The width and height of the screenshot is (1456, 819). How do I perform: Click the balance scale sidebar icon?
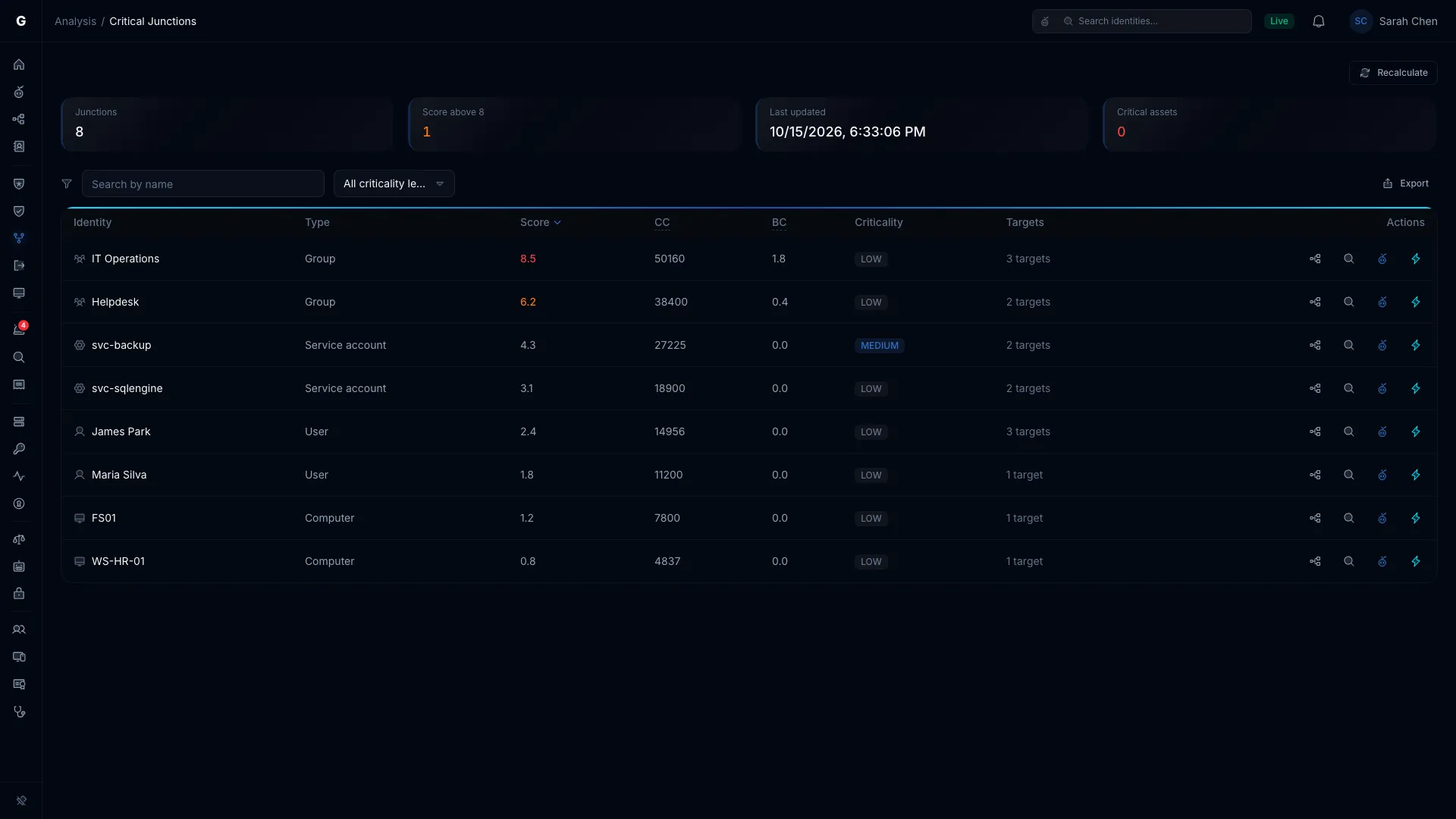(x=19, y=539)
